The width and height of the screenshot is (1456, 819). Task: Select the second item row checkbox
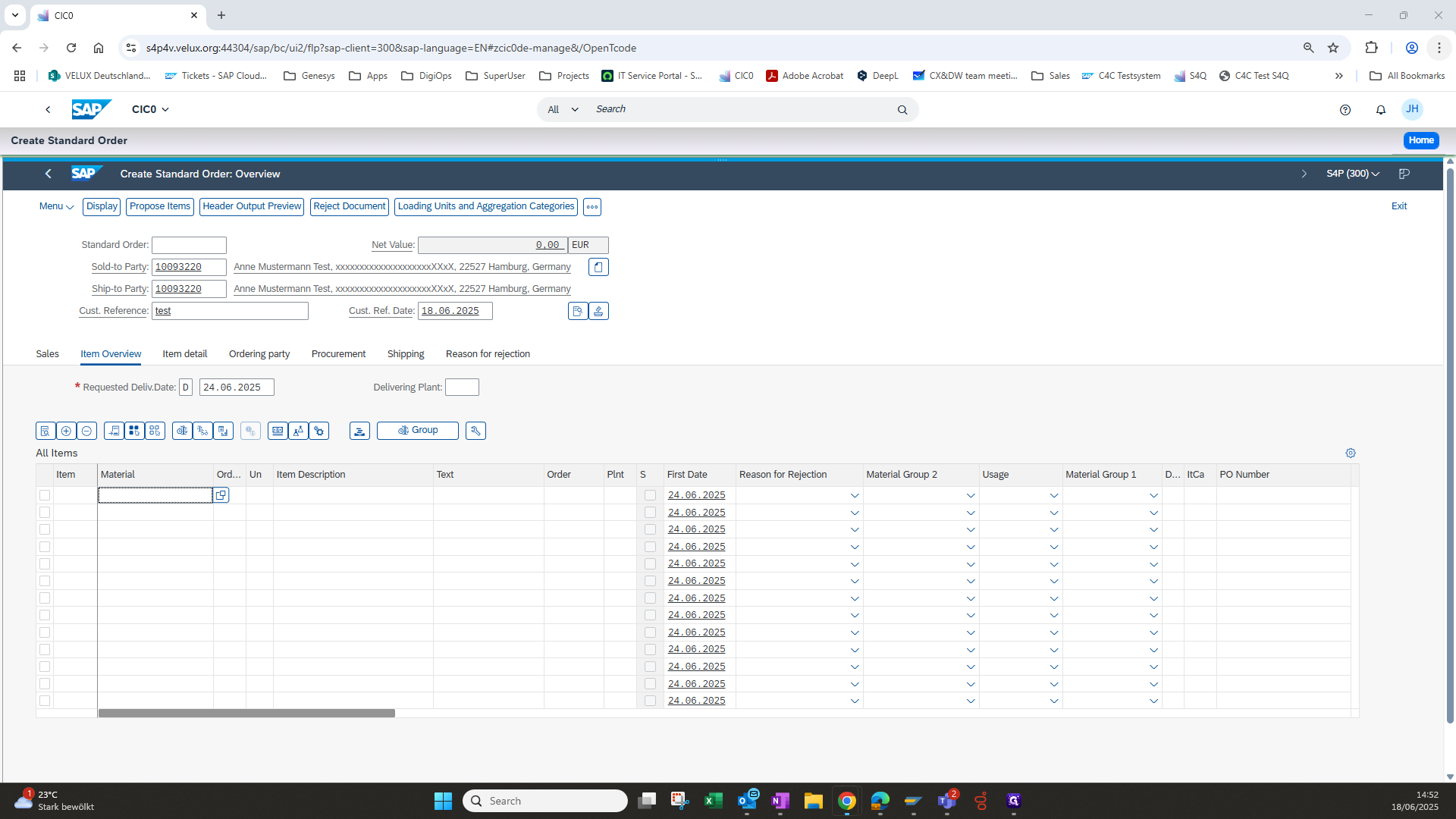tap(45, 513)
